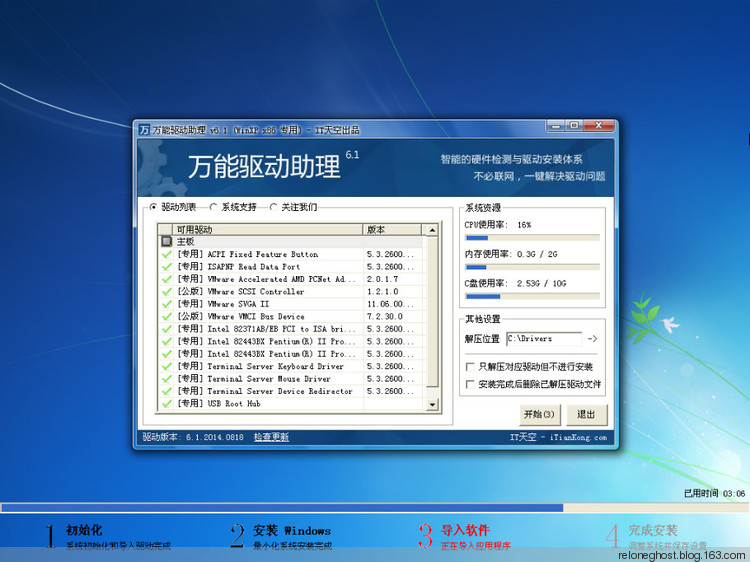Click the 内存使用率 progress bar

(x=532, y=267)
